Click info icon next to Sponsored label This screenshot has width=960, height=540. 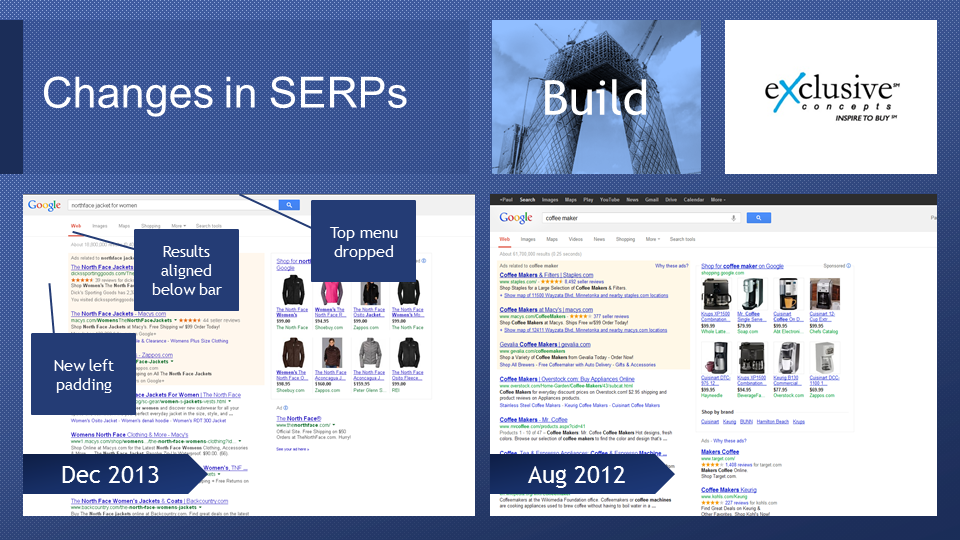[849, 266]
